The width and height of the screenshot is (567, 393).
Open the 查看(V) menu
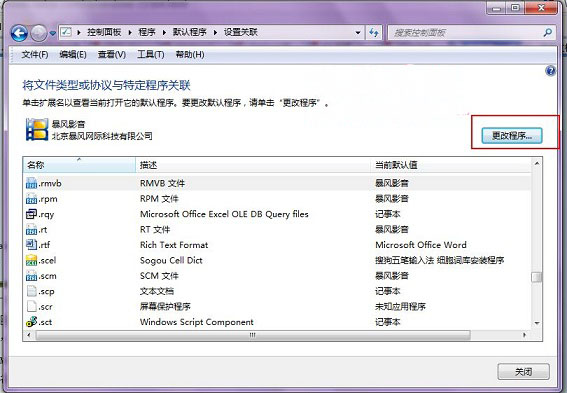tap(112, 55)
